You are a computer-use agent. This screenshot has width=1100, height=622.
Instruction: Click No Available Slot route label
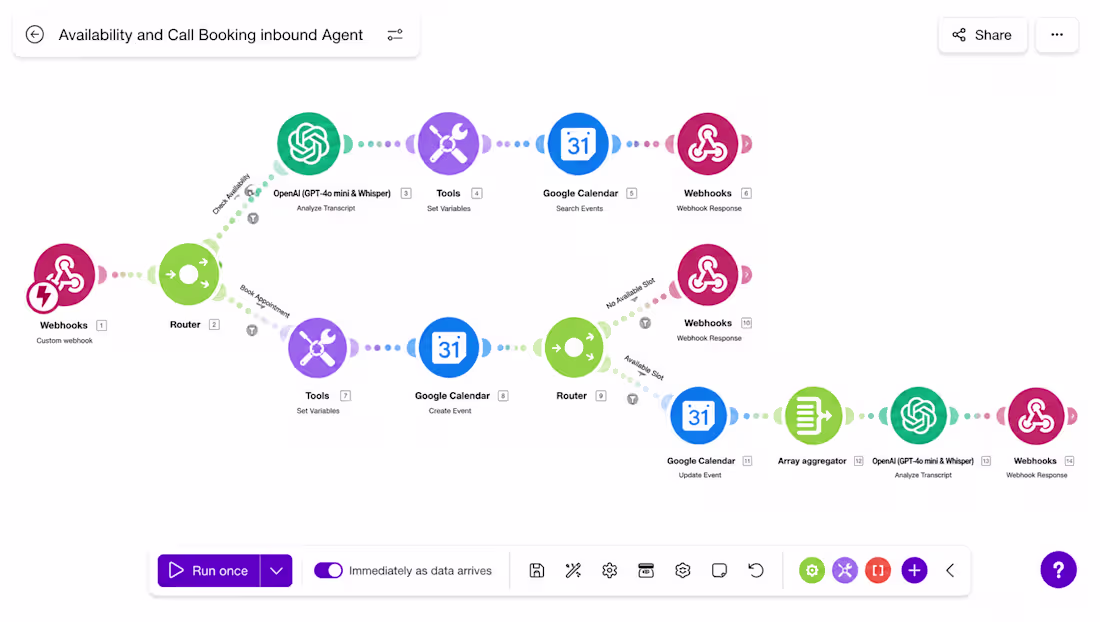(x=630, y=293)
